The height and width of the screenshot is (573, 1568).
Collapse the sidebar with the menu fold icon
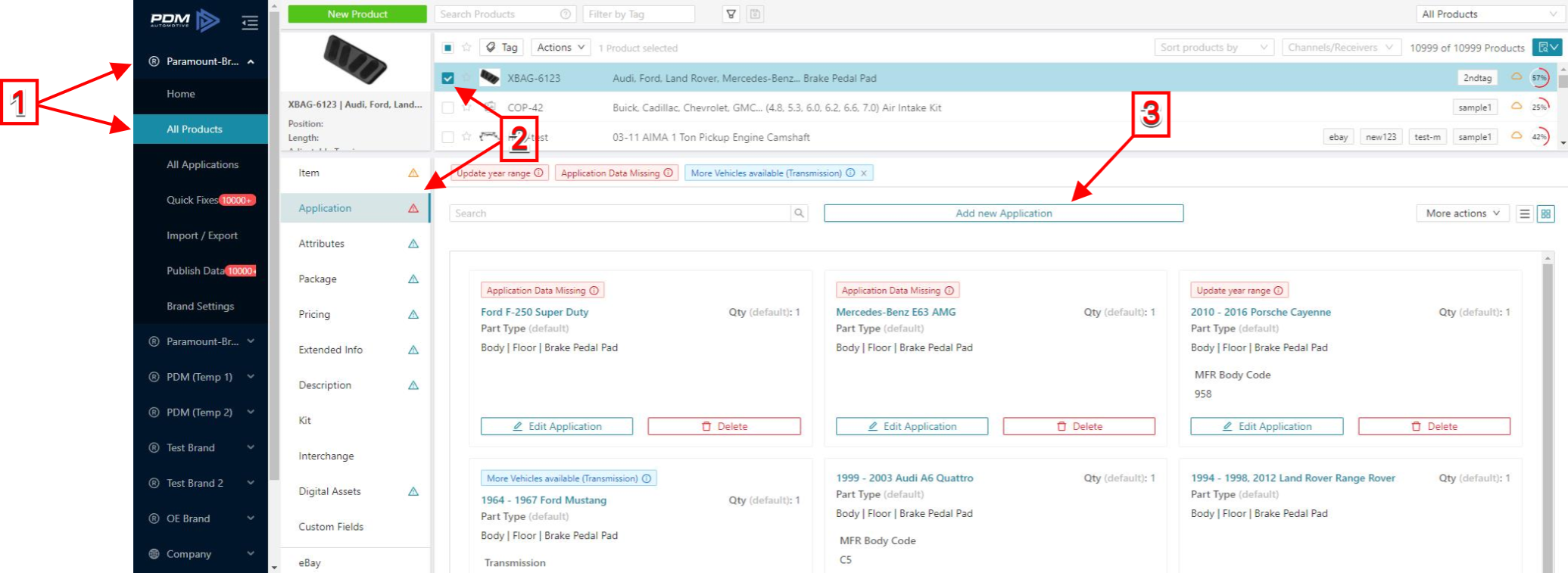point(250,23)
